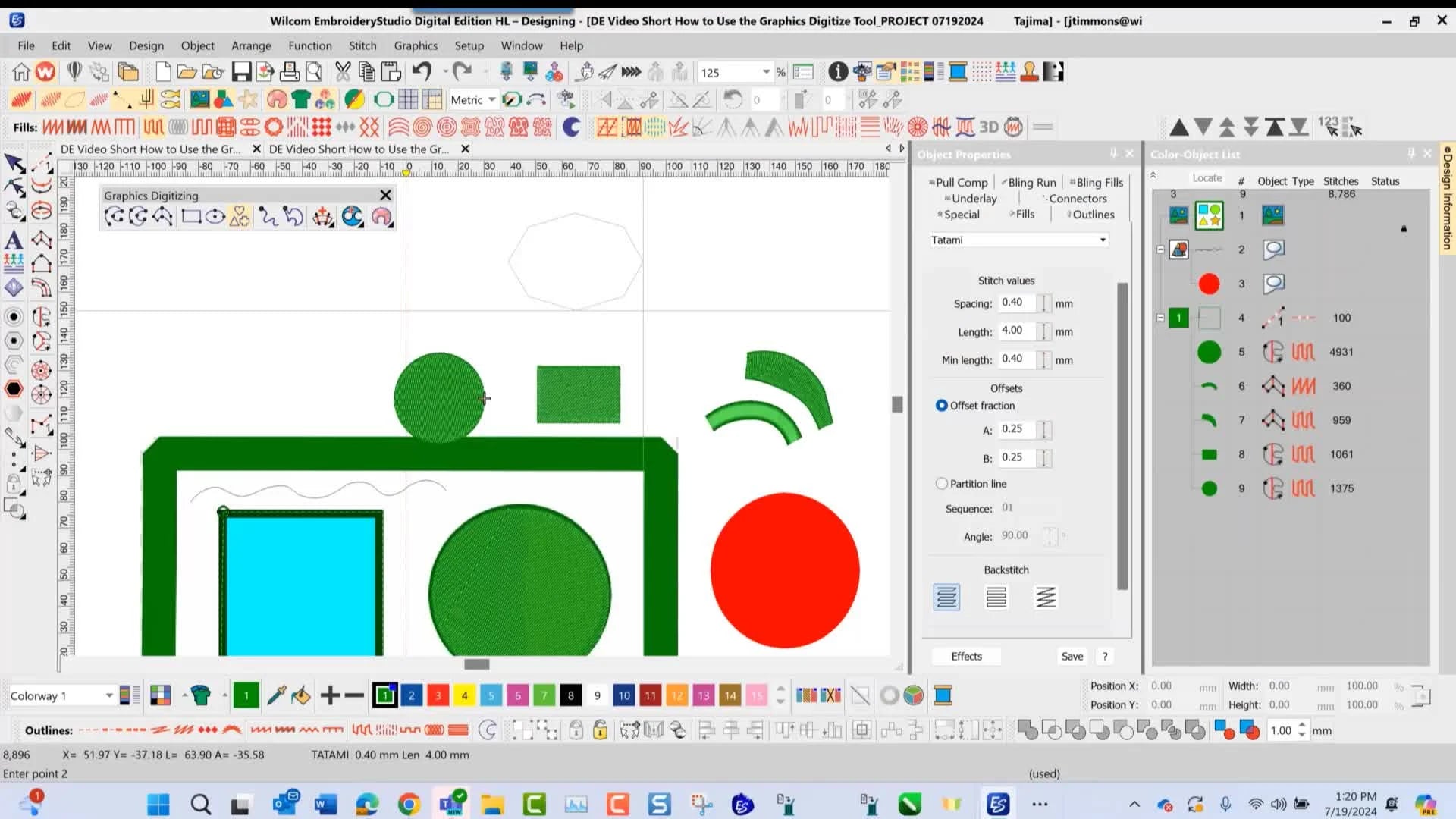1456x819 pixels.
Task: Click the Undo arrow in the toolbar
Action: click(422, 72)
